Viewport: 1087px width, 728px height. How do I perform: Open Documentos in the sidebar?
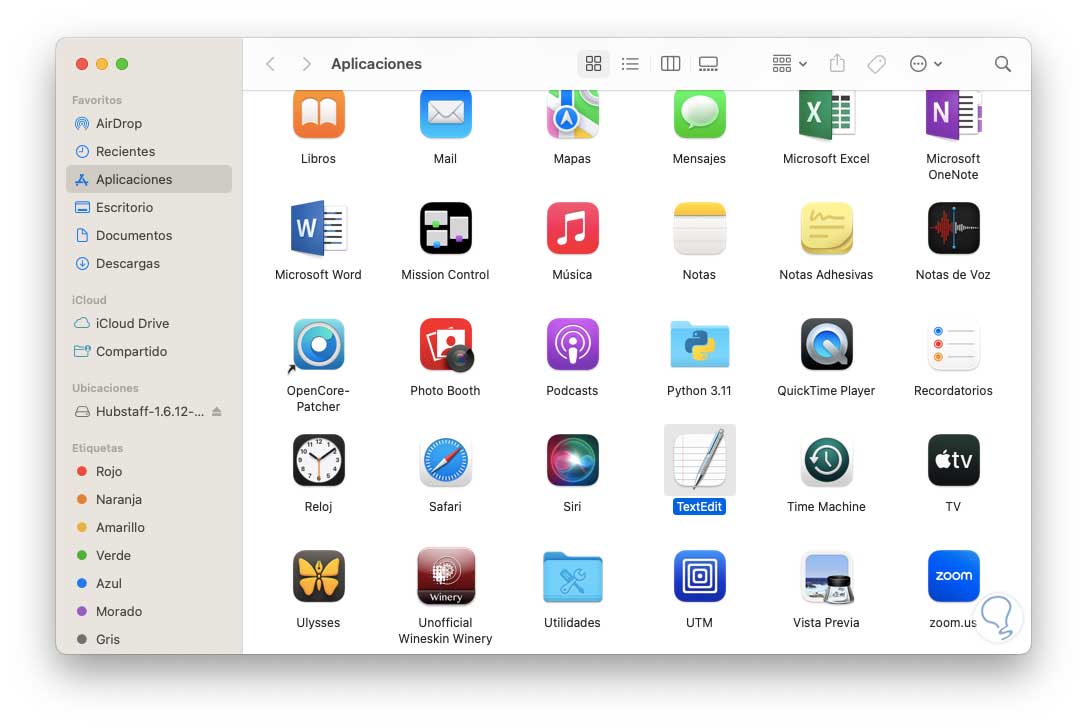coord(149,235)
